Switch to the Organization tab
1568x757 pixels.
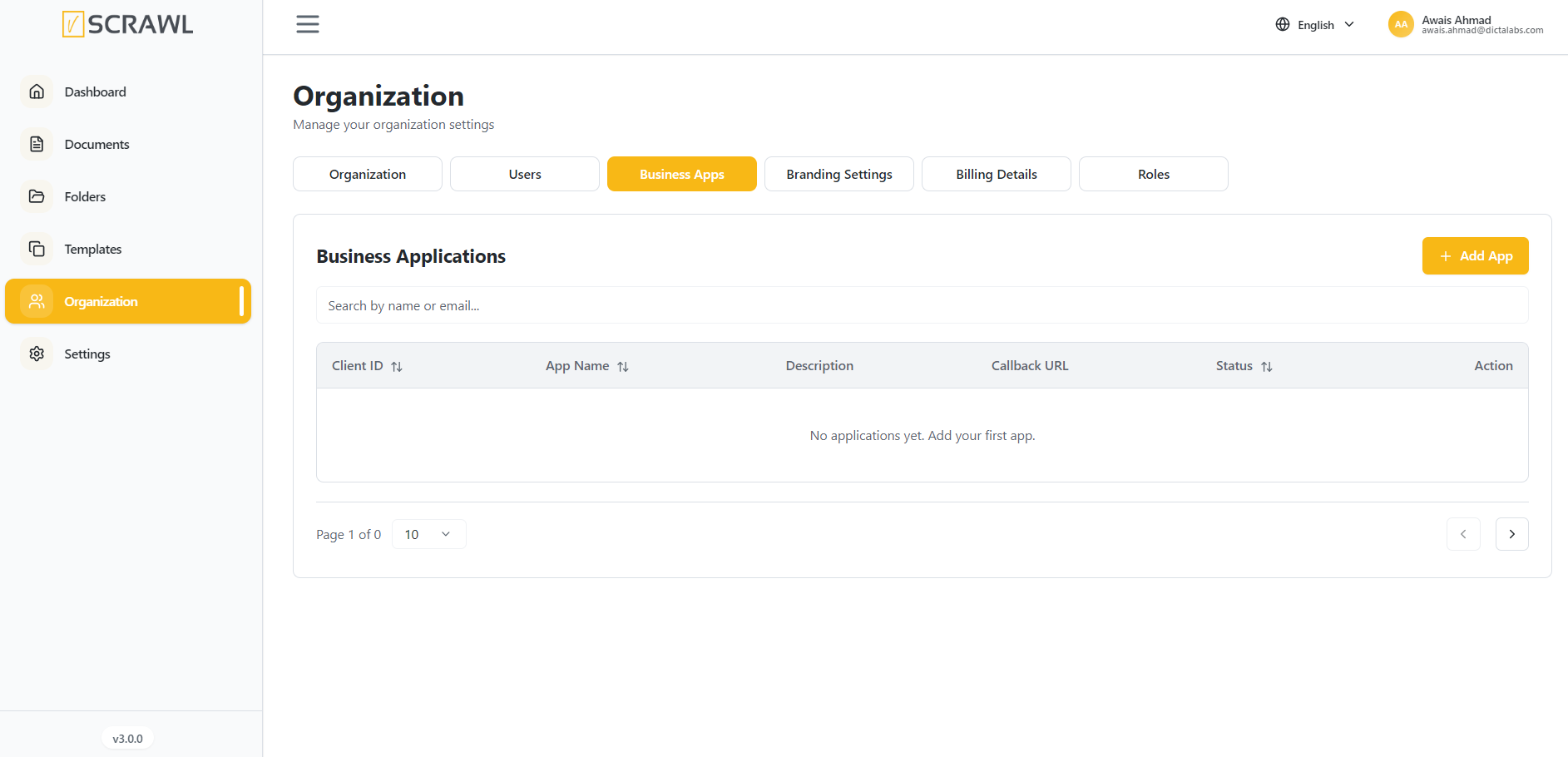pos(368,174)
